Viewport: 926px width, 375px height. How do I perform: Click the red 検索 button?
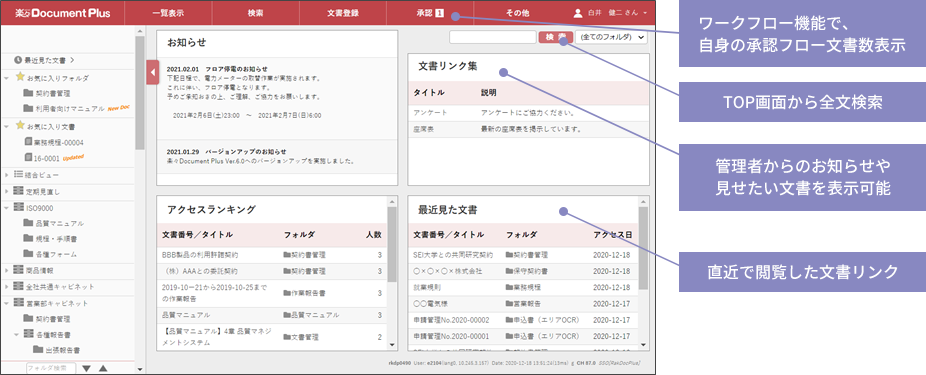pos(555,37)
